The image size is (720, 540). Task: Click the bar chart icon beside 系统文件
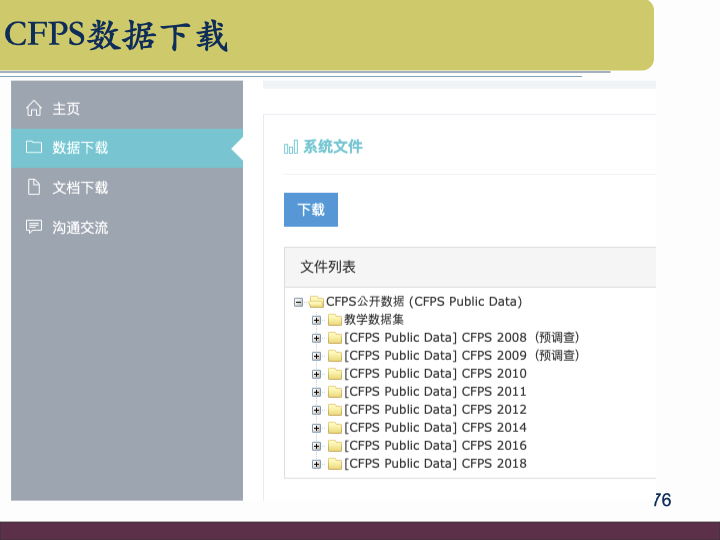coord(291,147)
